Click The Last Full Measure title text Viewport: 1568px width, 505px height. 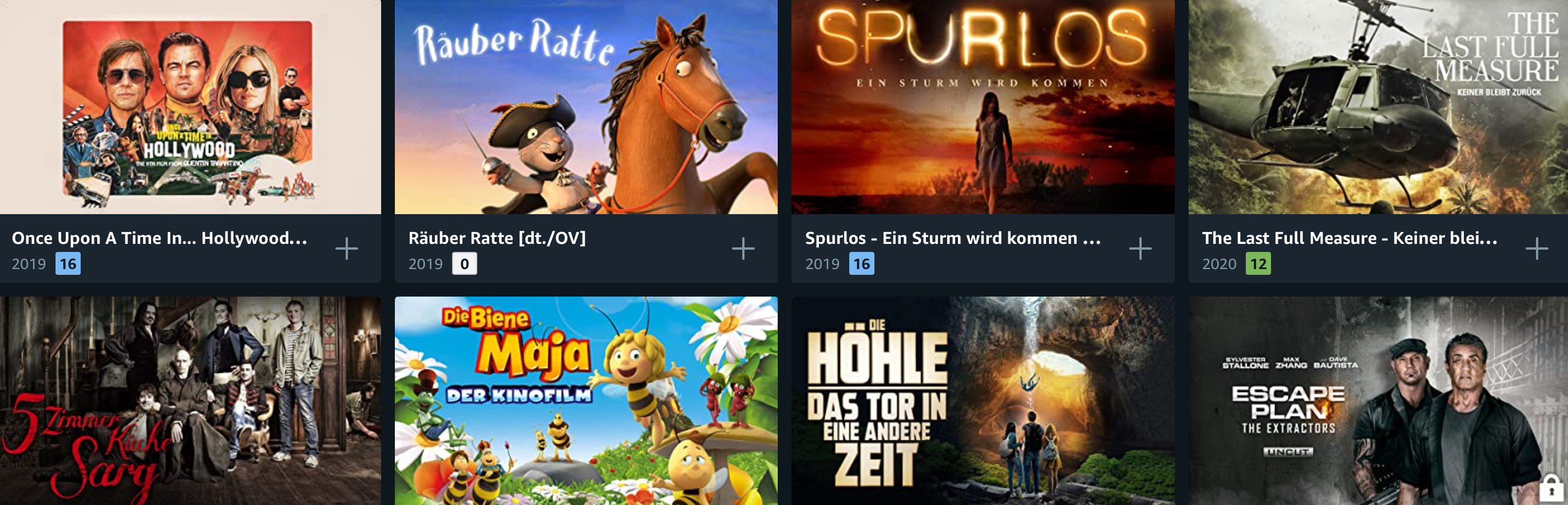(x=1350, y=238)
